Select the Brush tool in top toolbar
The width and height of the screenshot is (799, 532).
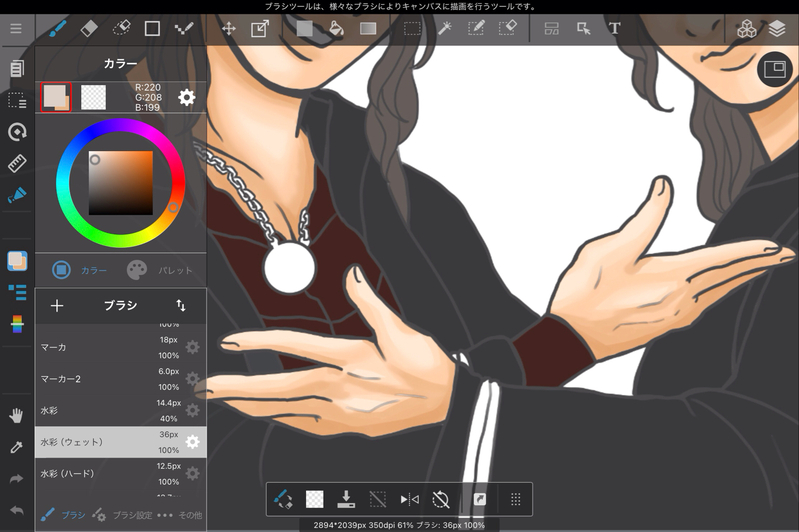coord(58,29)
